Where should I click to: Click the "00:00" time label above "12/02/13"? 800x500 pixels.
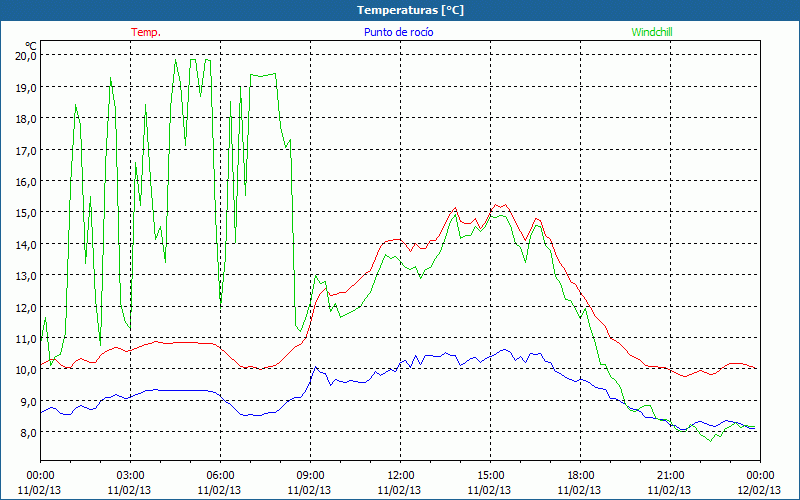pyautogui.click(x=760, y=476)
